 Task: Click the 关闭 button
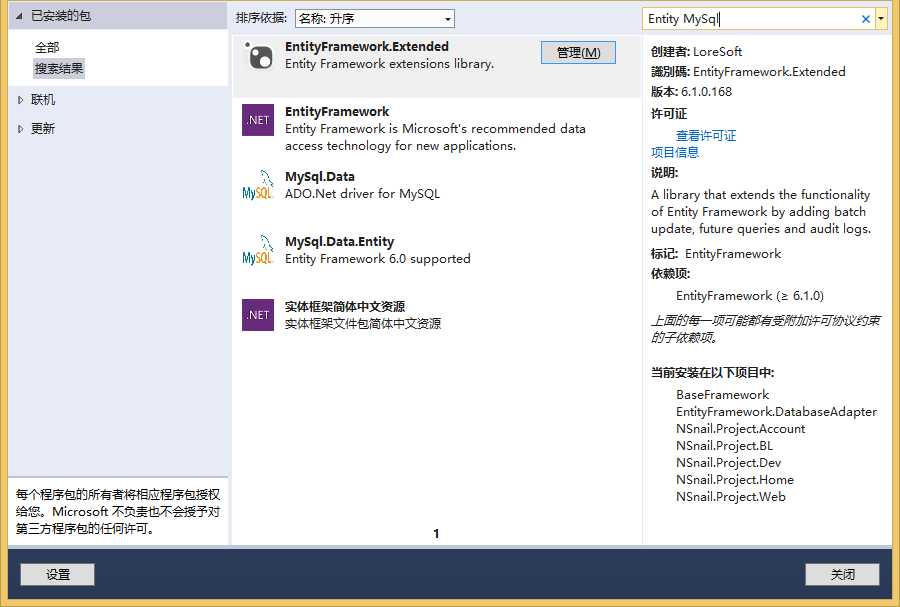[x=842, y=574]
